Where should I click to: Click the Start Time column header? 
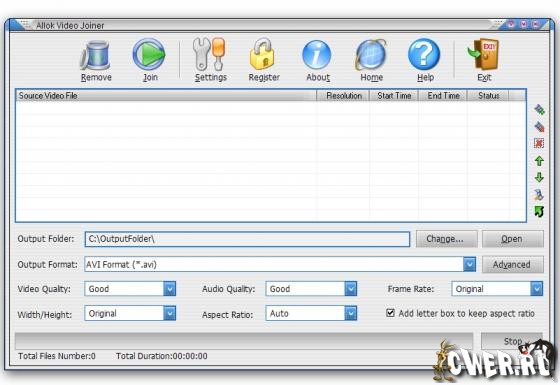(x=394, y=96)
